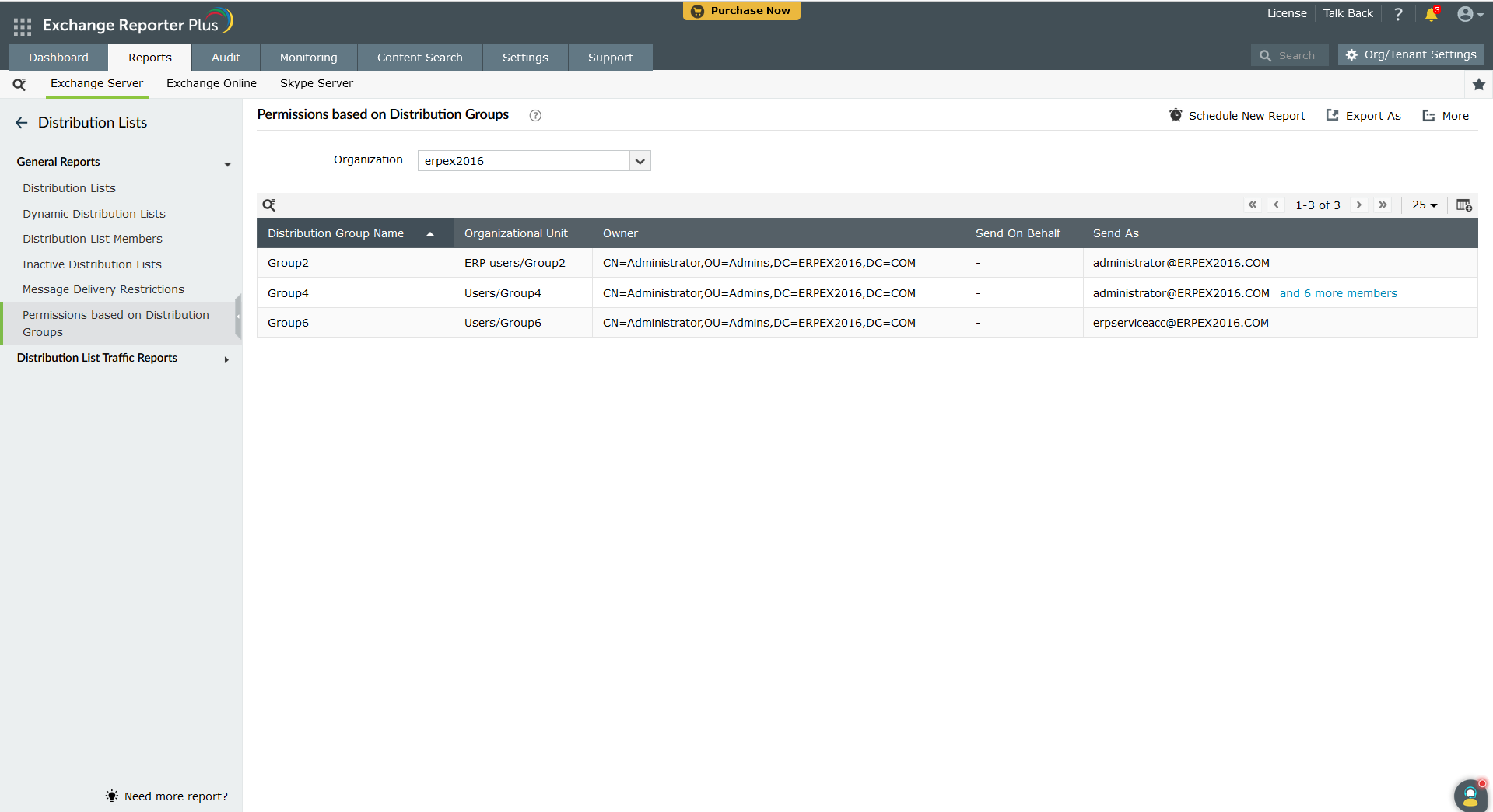Go to previous page of results
The height and width of the screenshot is (812, 1493).
point(1276,205)
